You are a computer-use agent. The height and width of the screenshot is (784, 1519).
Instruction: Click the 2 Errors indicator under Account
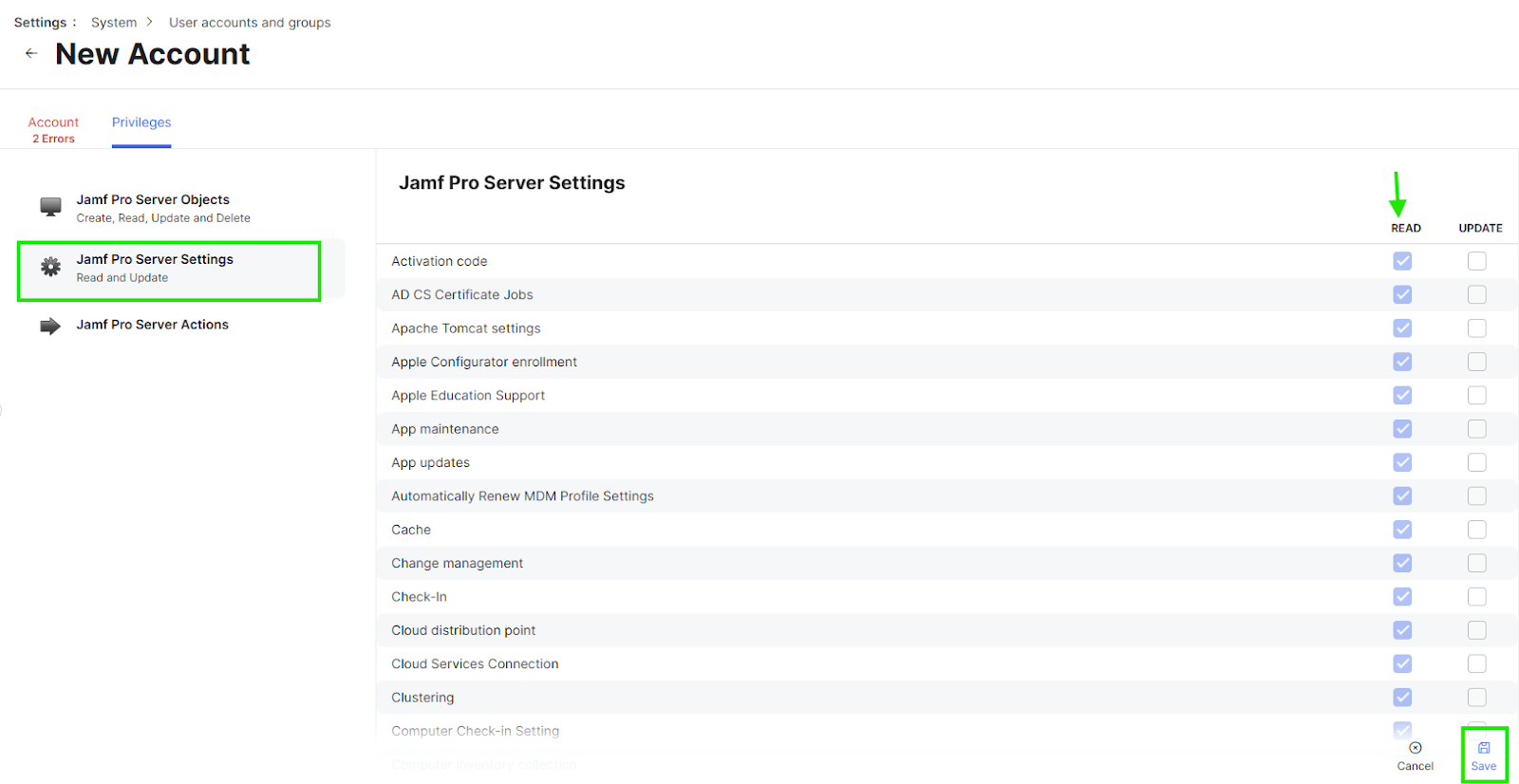pos(53,139)
